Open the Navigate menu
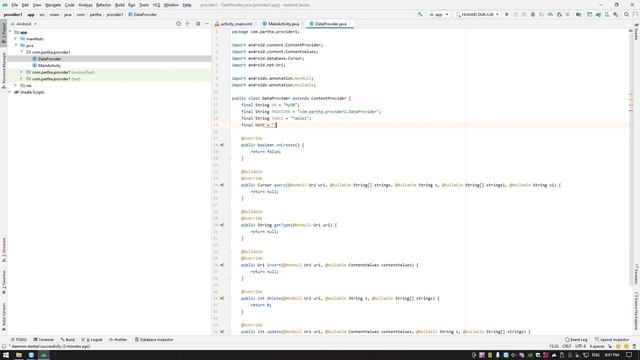 (53, 5)
